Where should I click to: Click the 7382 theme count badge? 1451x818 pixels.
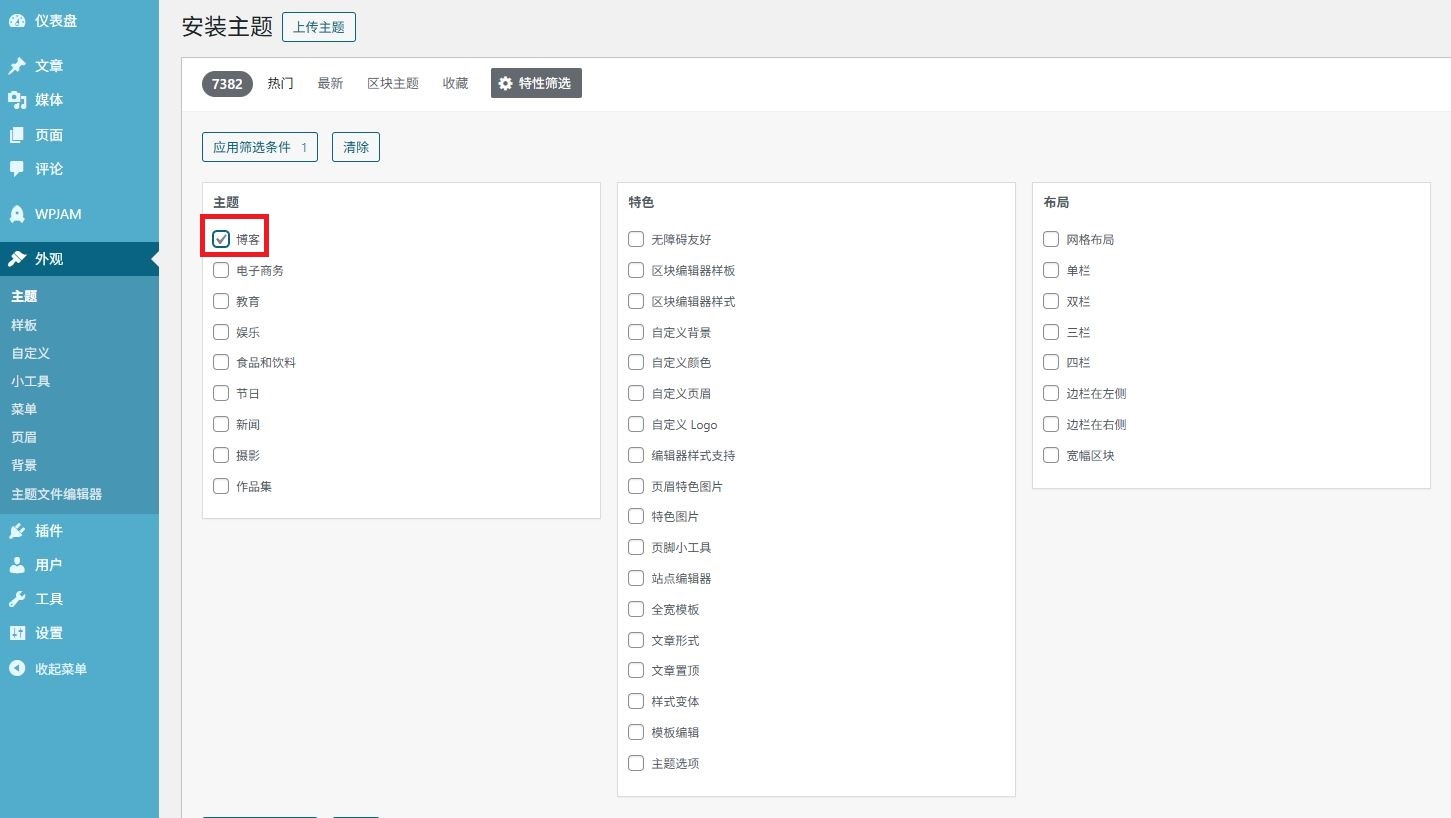(x=228, y=84)
